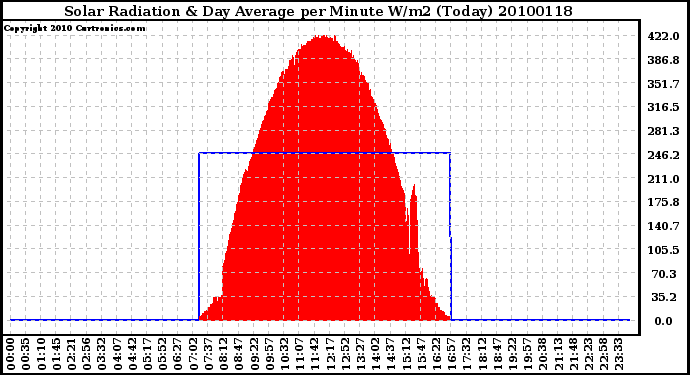The width and height of the screenshot is (690, 375).
Task: Click the 18:47 time label
Action: pyautogui.click(x=496, y=354)
